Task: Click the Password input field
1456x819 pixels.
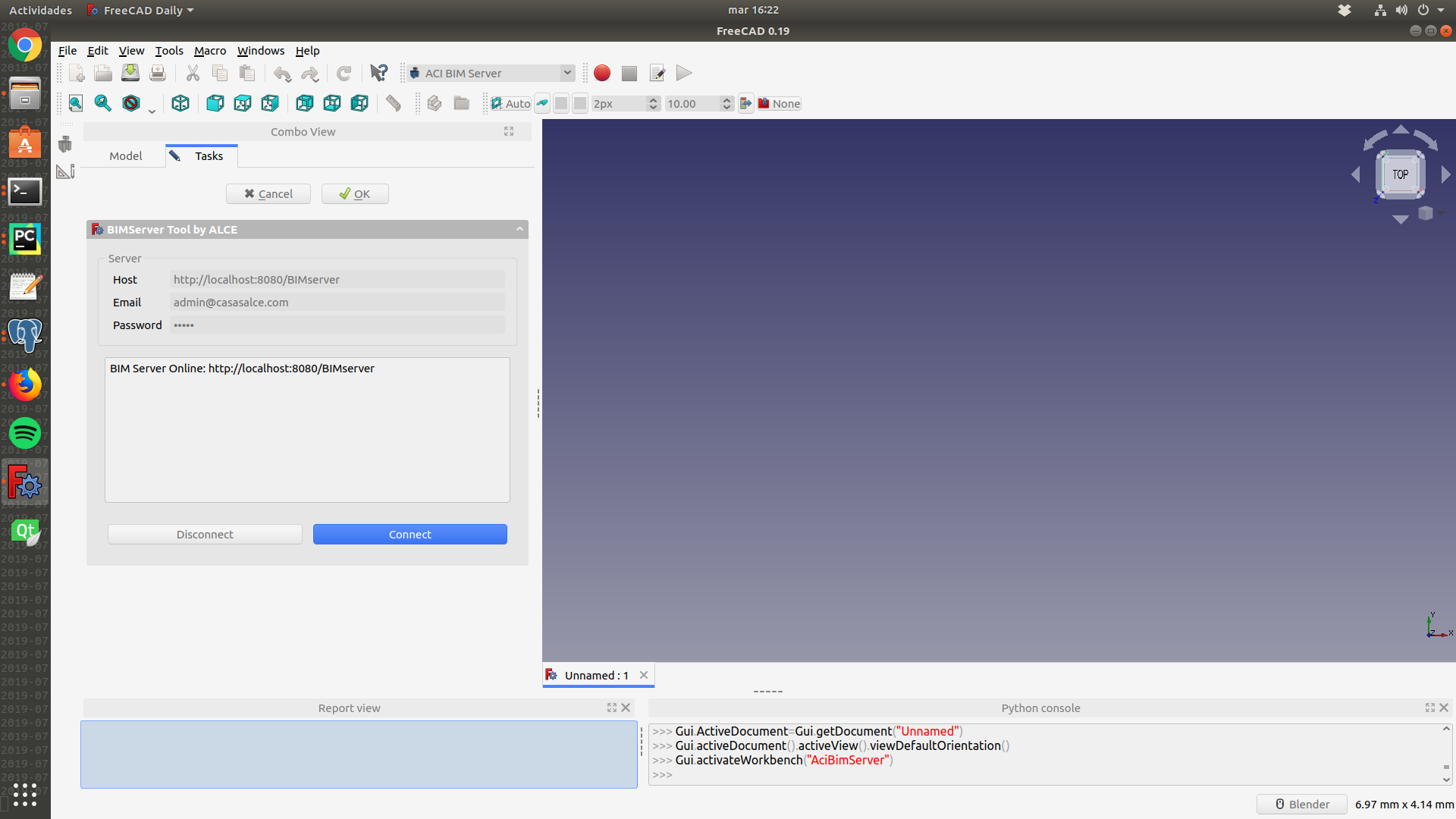Action: point(337,325)
